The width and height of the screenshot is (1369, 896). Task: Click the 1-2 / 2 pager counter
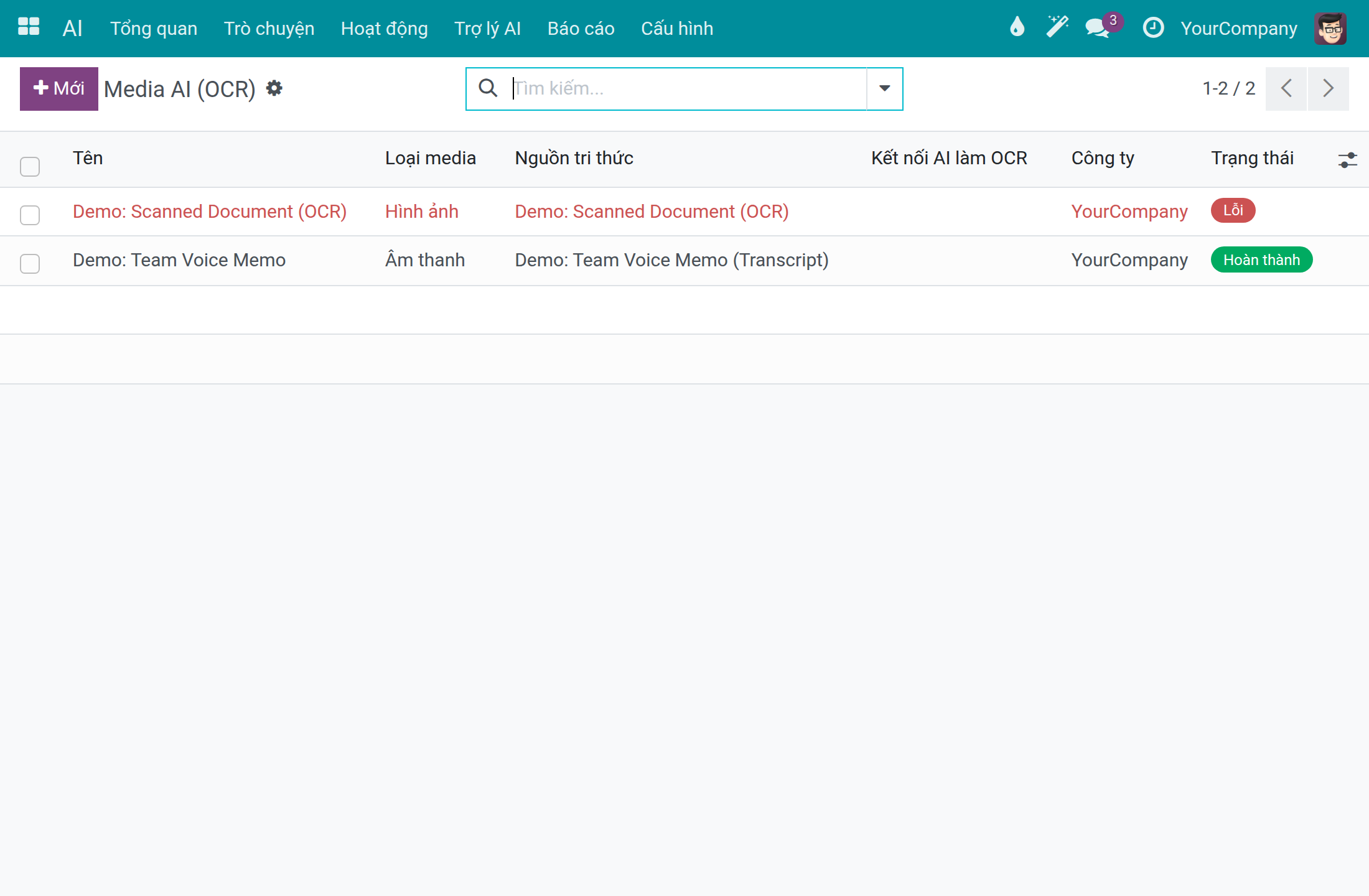pos(1228,88)
